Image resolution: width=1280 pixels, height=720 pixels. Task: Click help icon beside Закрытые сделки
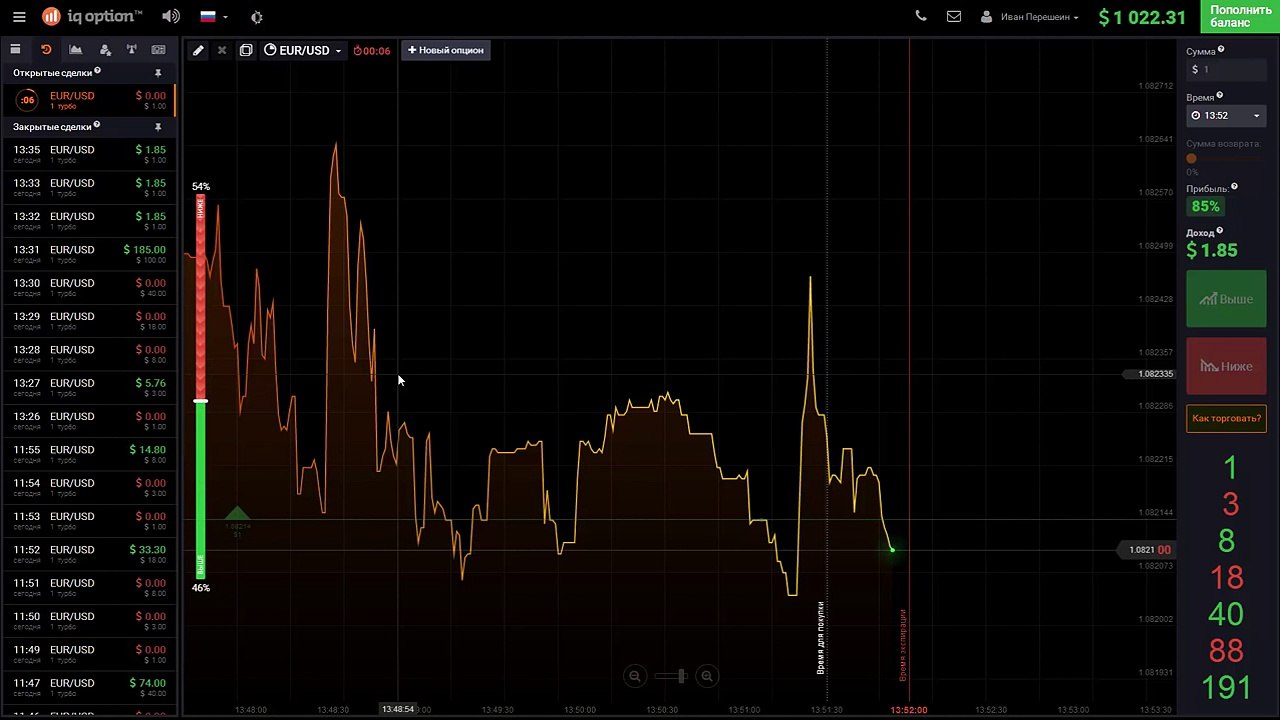(97, 126)
